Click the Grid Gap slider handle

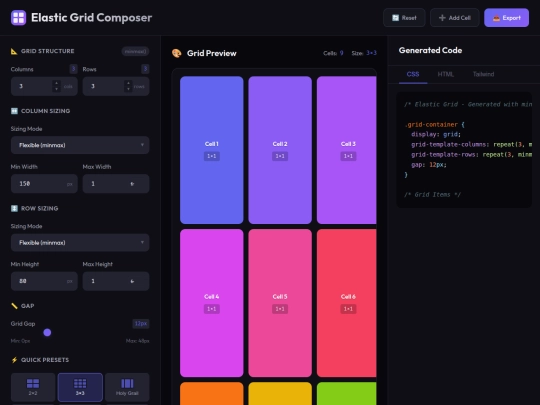[x=47, y=332]
